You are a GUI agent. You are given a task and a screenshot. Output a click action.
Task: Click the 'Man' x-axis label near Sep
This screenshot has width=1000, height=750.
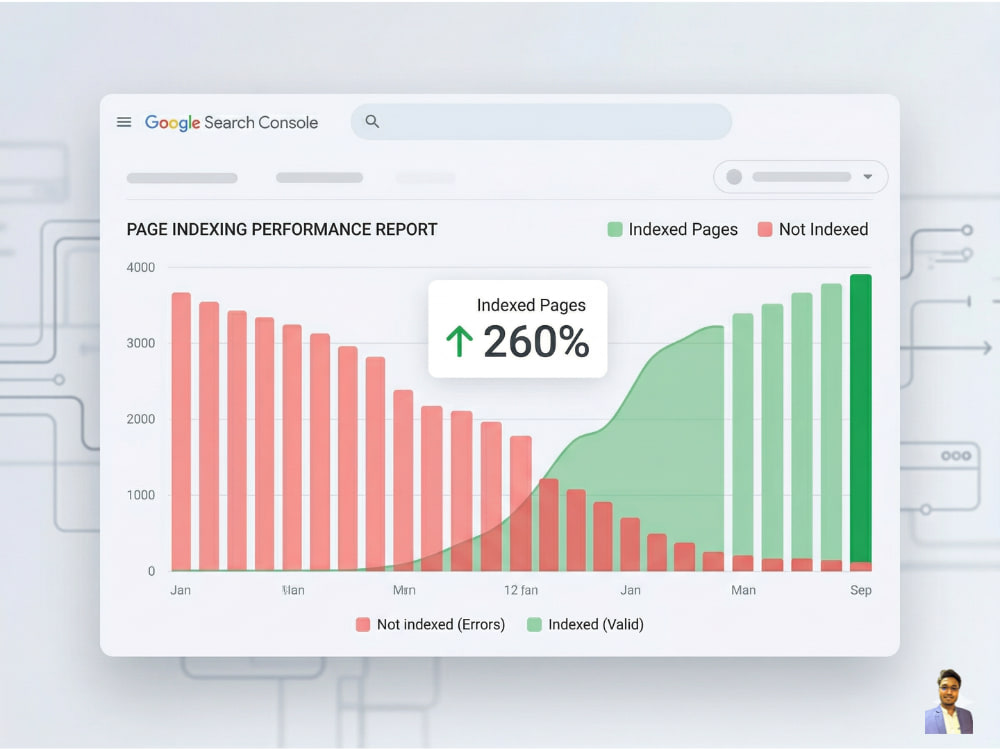pyautogui.click(x=743, y=590)
